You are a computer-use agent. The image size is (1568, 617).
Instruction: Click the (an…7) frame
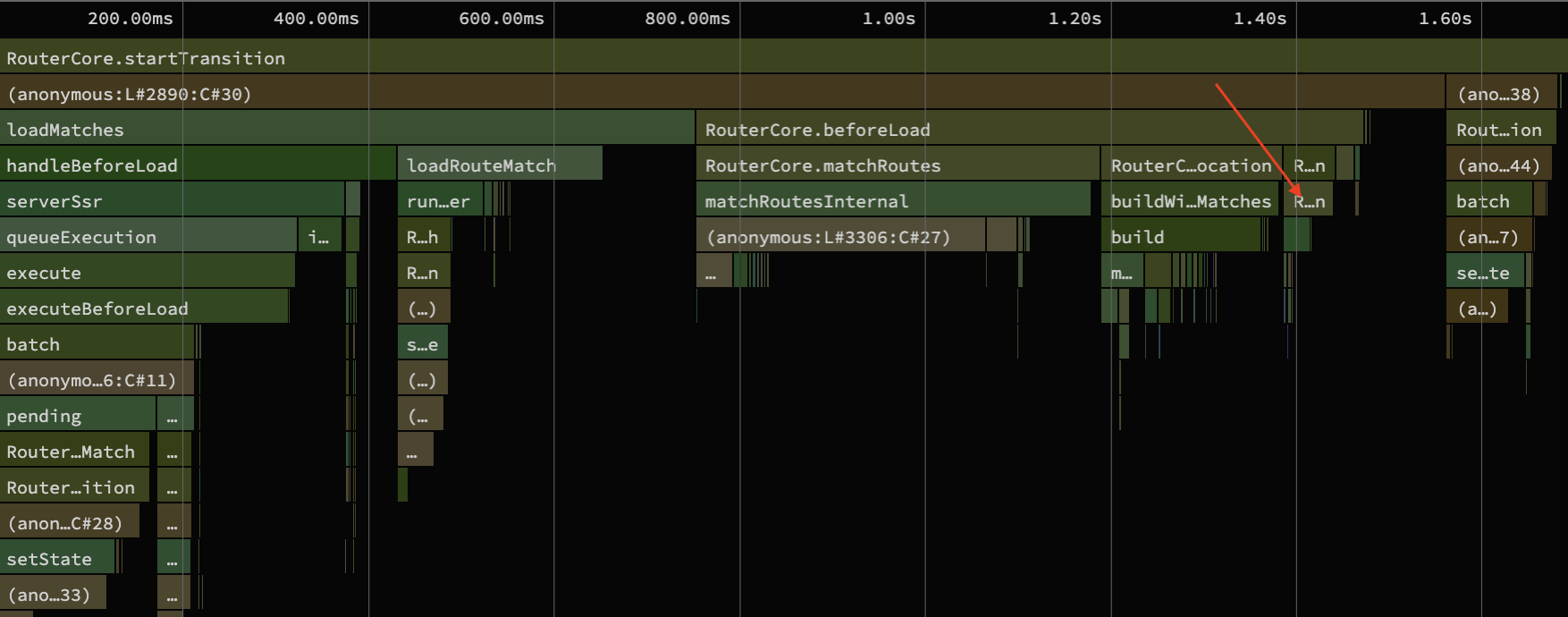1490,237
